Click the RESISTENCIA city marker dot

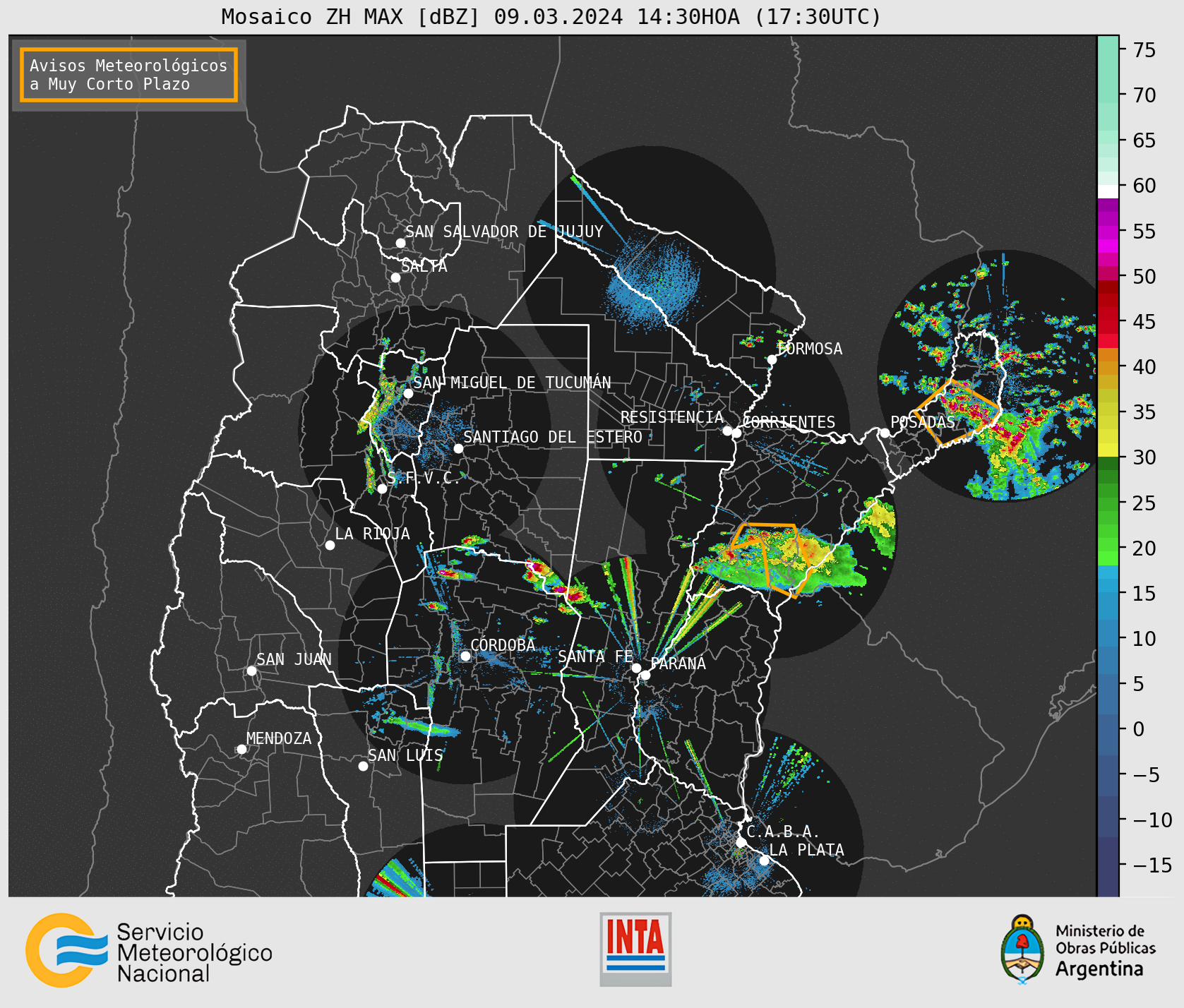pyautogui.click(x=727, y=431)
